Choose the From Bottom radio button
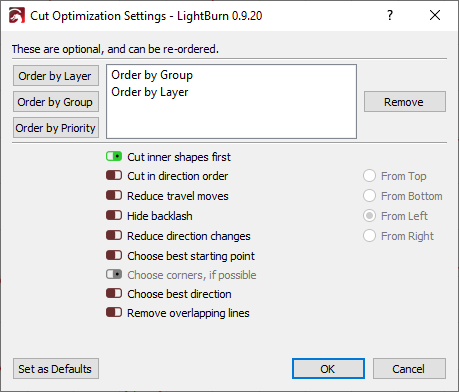Image resolution: width=459 pixels, height=392 pixels. tap(369, 196)
